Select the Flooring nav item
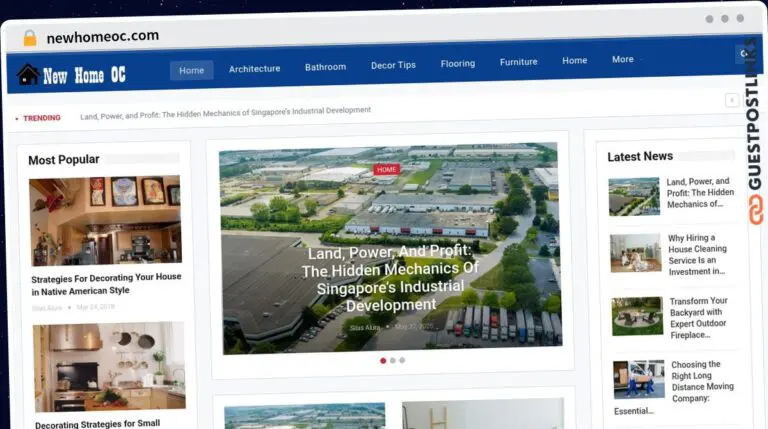Viewport: 768px width, 429px height. pyautogui.click(x=458, y=64)
